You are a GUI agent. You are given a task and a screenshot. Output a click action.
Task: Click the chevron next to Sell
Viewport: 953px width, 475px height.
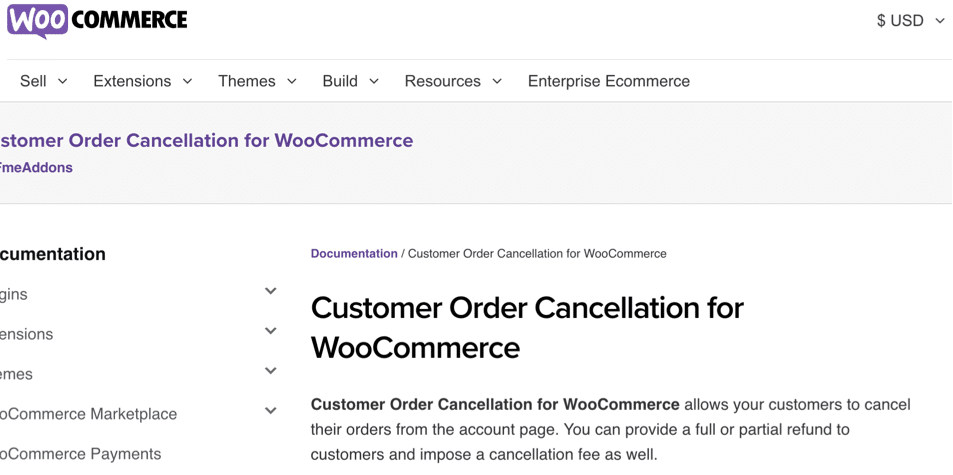[62, 81]
